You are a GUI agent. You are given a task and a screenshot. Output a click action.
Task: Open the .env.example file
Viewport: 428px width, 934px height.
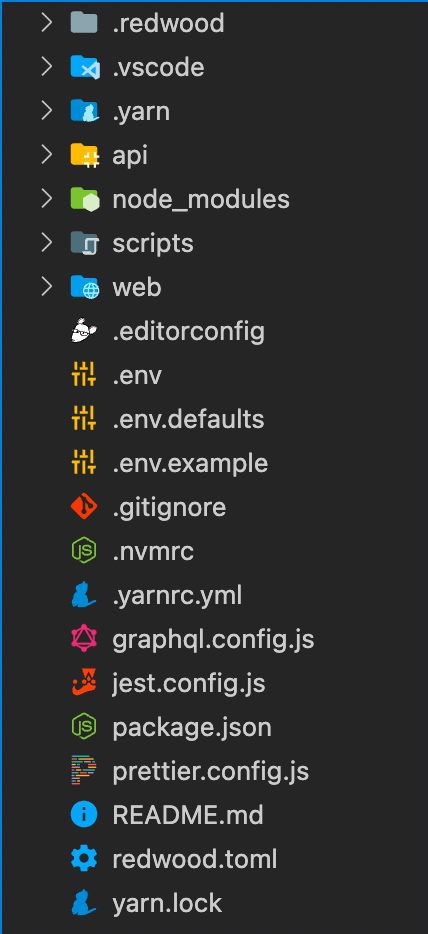click(190, 463)
